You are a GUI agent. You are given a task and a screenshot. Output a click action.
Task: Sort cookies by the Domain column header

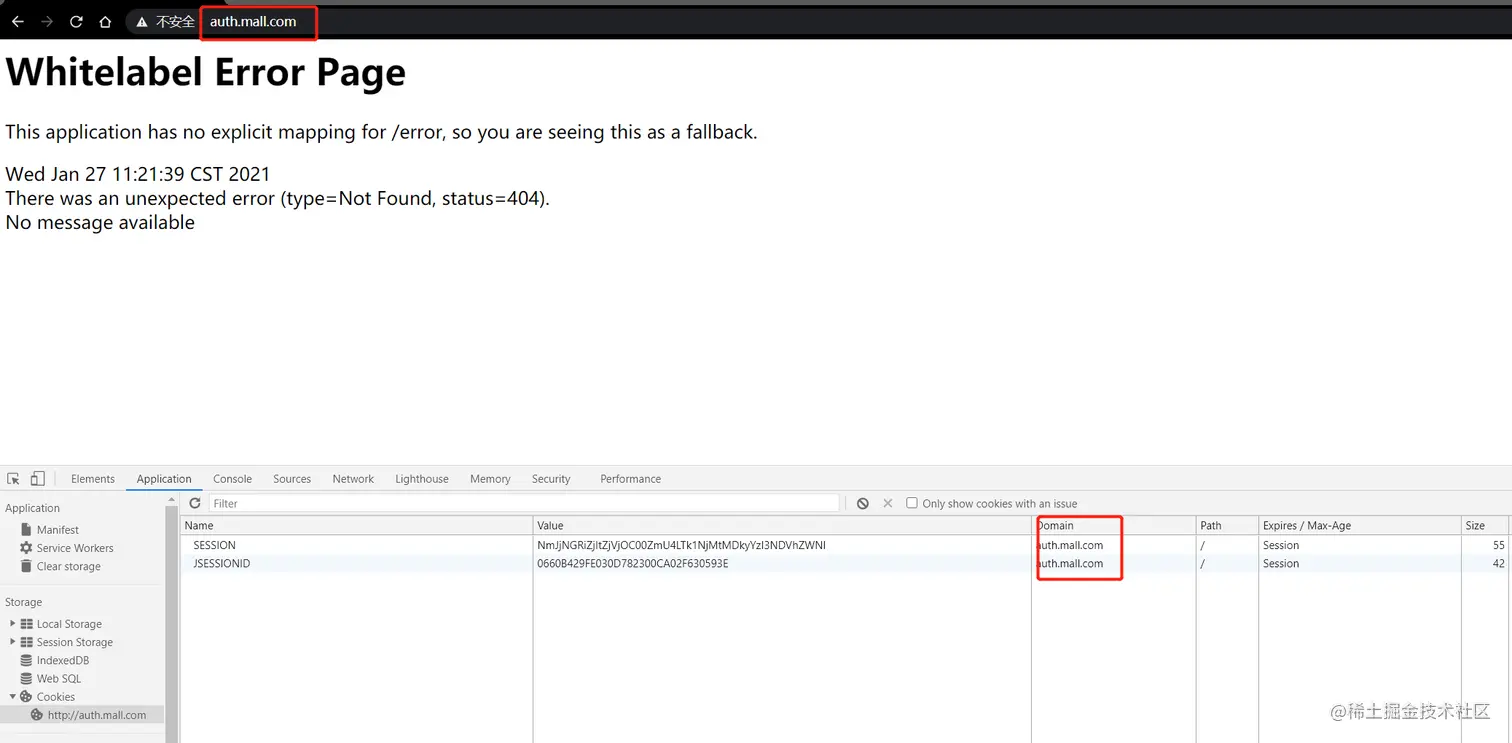(x=1114, y=525)
